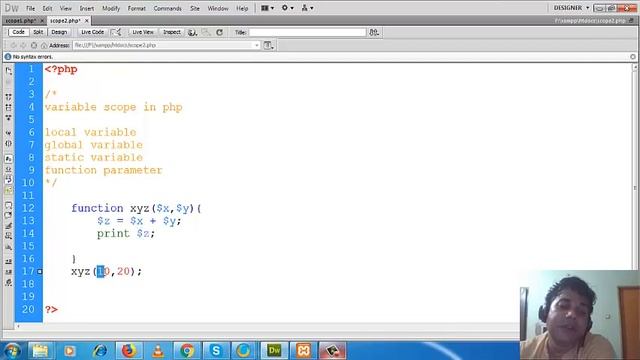Open the Layout dropdown in menu bar
The image size is (640, 360).
267,8
